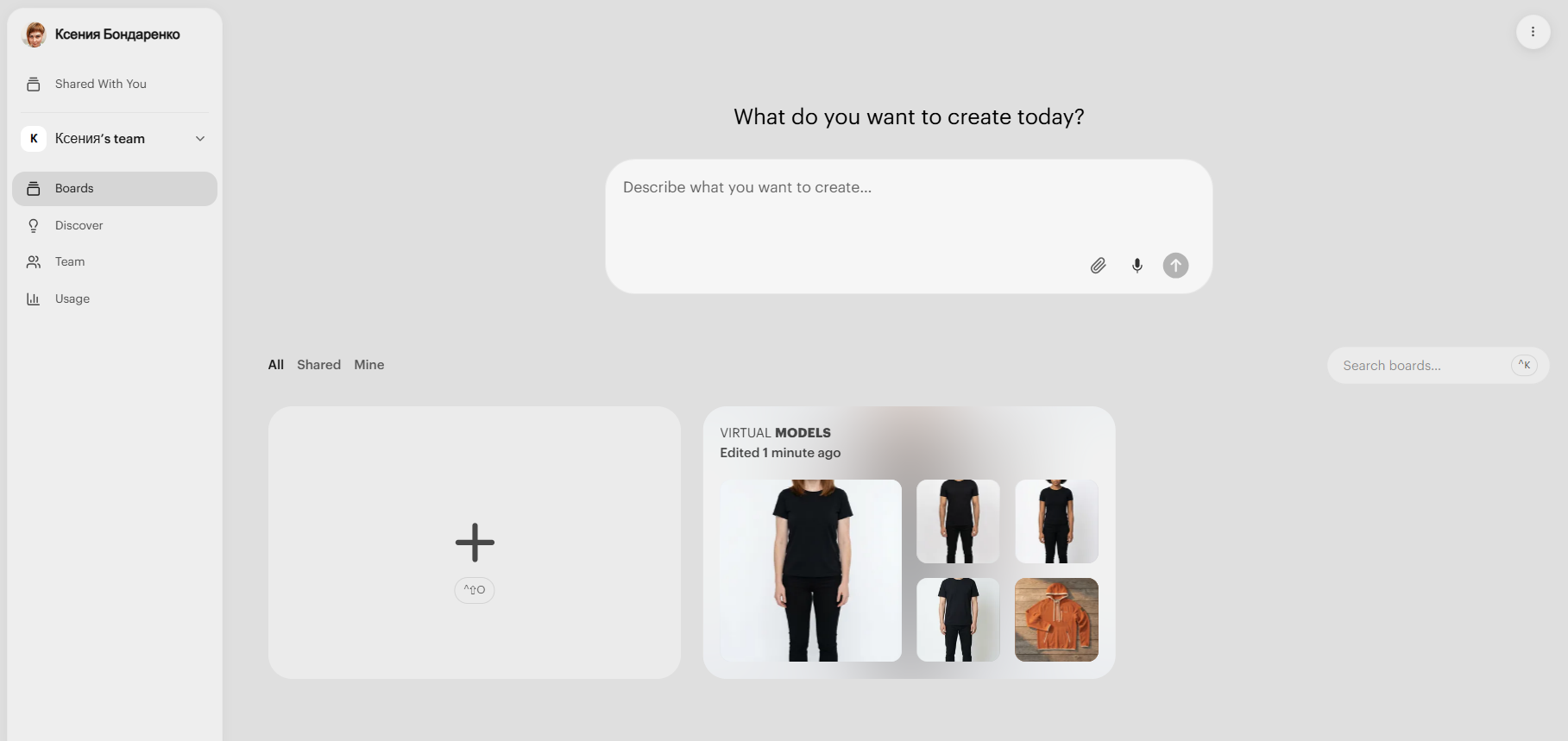
Task: Click the plus icon to create new board
Action: coord(475,542)
